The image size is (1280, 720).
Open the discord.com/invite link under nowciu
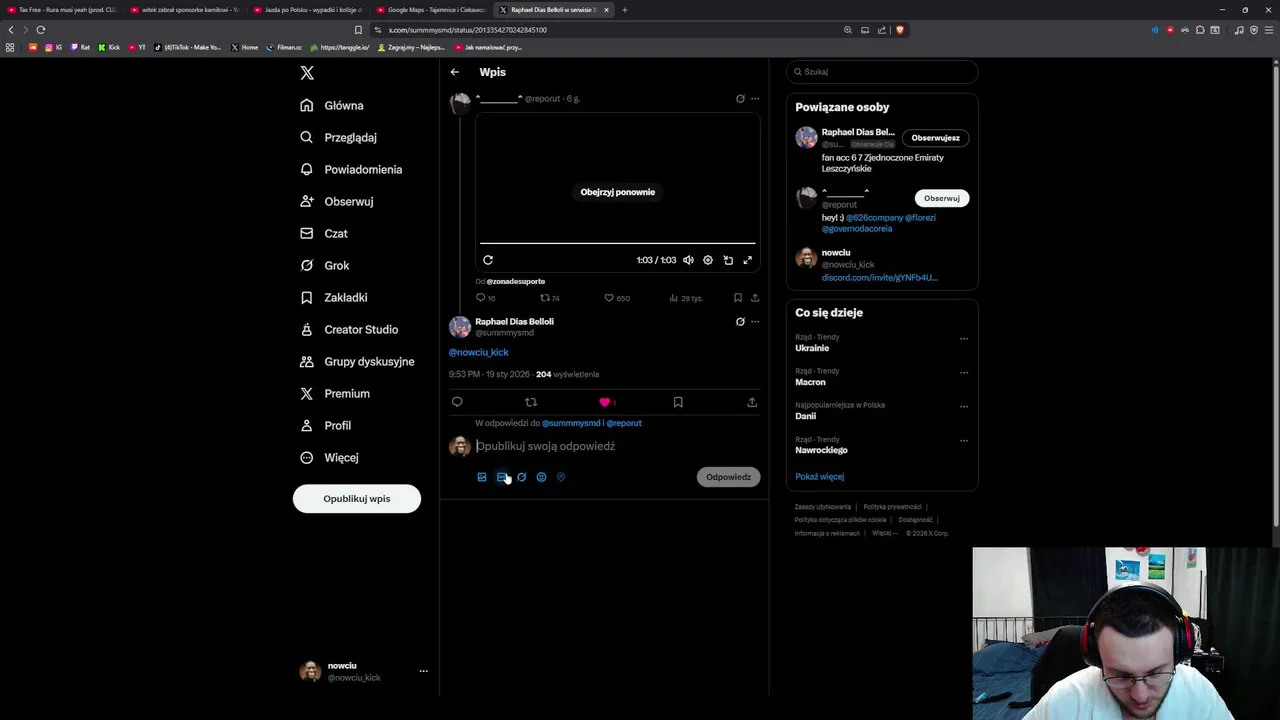pos(879,277)
